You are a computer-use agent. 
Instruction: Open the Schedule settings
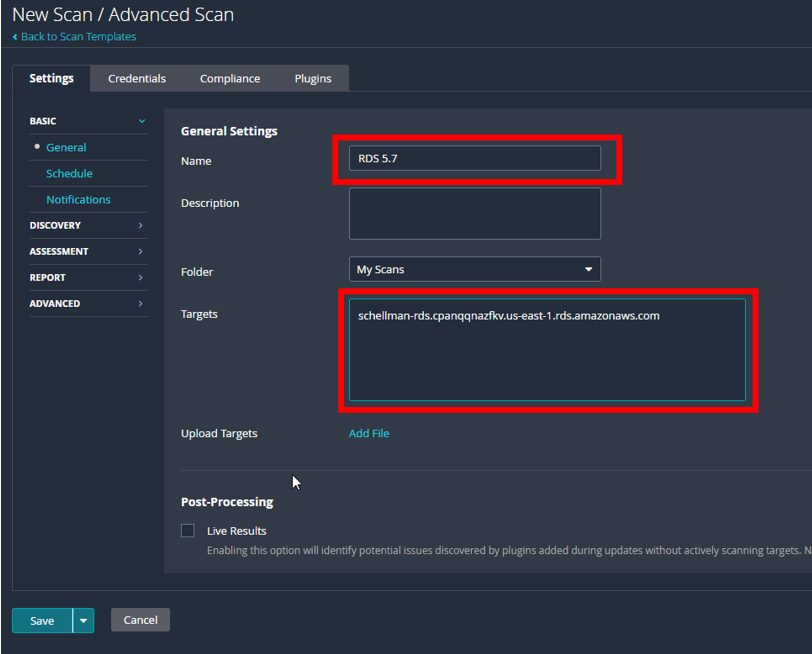click(x=68, y=173)
